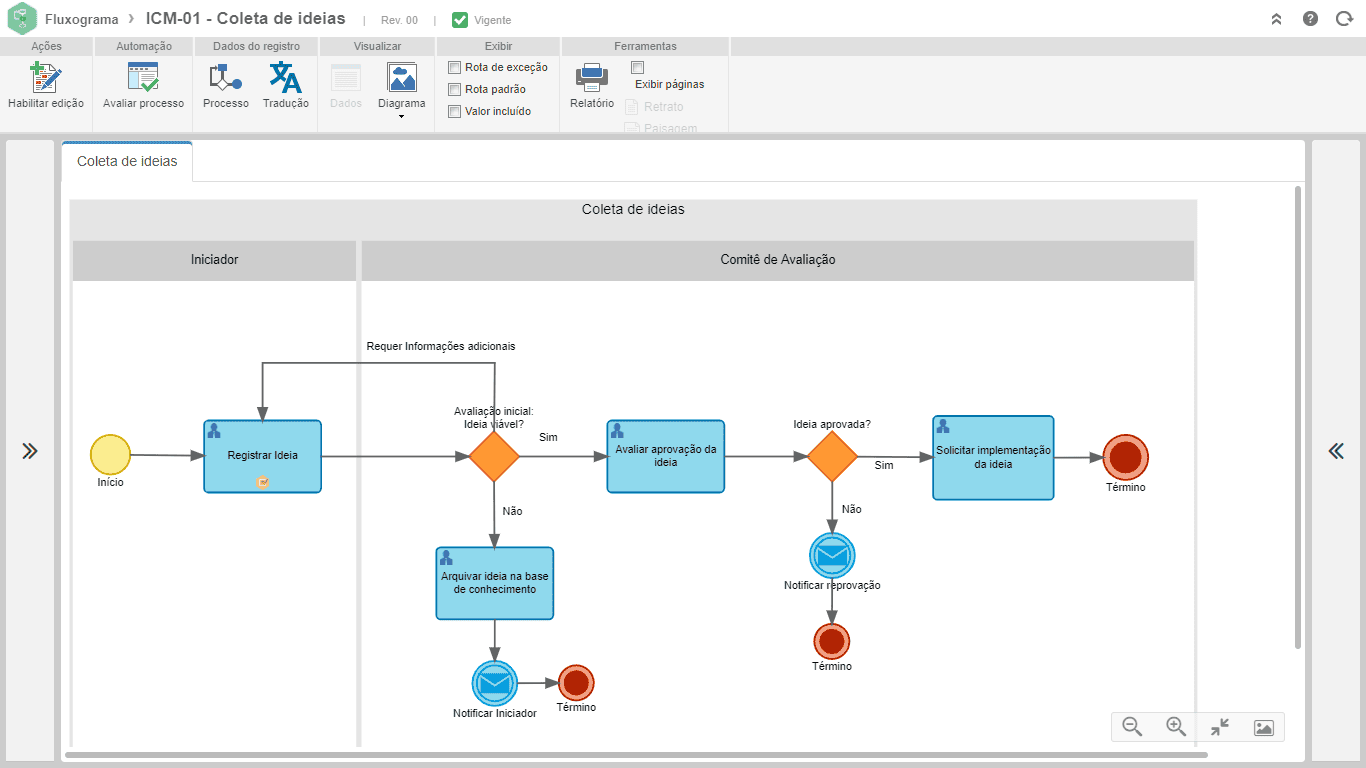Select Arquivar ideia na base task
This screenshot has width=1366, height=768.
[495, 583]
